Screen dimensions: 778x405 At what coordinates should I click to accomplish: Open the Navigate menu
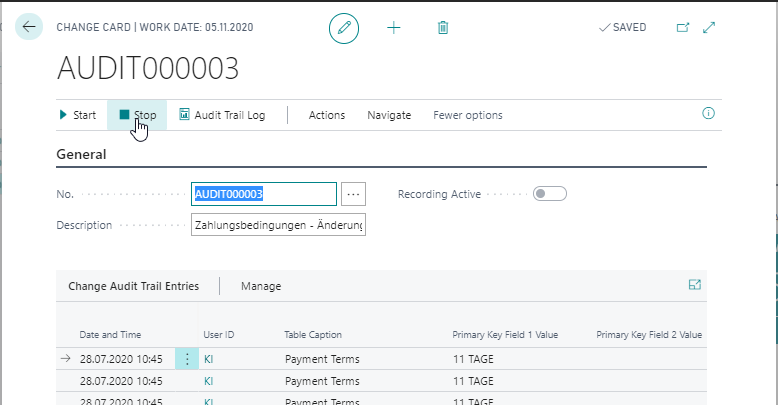tap(389, 115)
